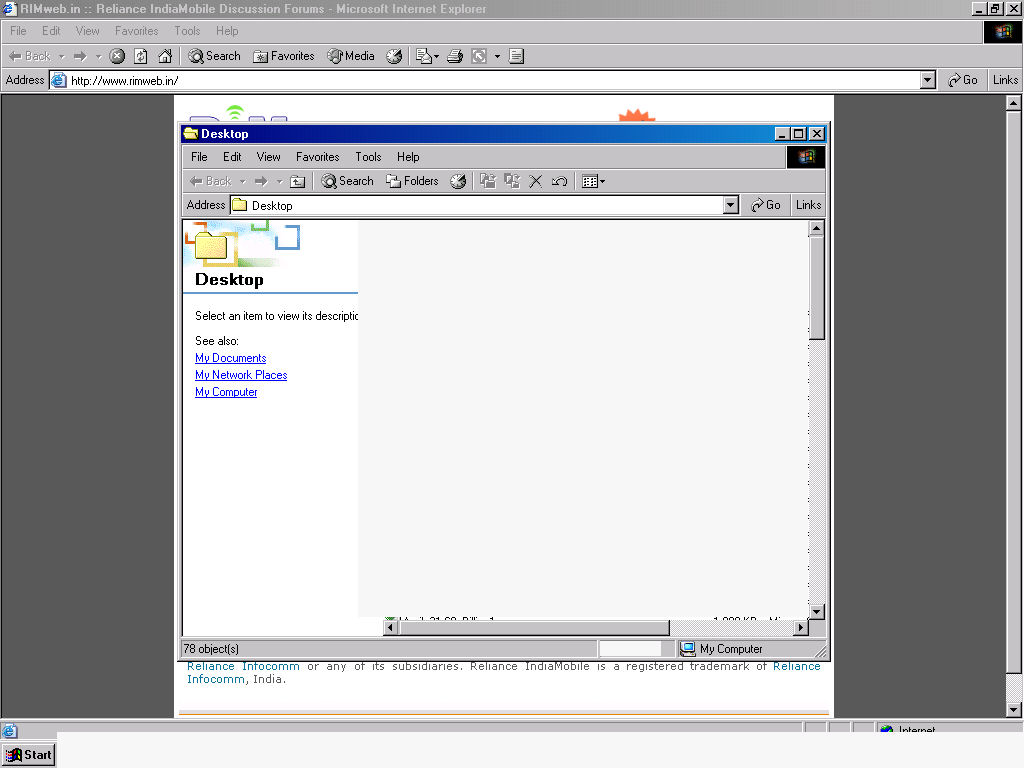Open the Desktop address bar dropdown
Screen dimensions: 1024x768
point(731,205)
